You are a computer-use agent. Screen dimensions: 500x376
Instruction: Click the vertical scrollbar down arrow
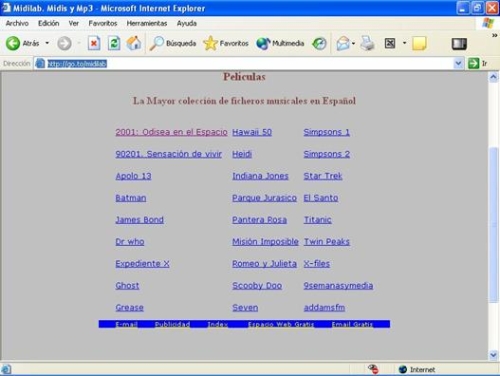[493, 355]
